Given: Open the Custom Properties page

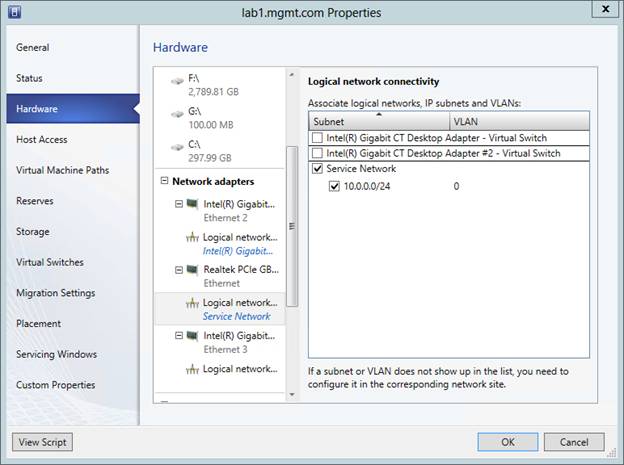Looking at the screenshot, I should (x=56, y=385).
